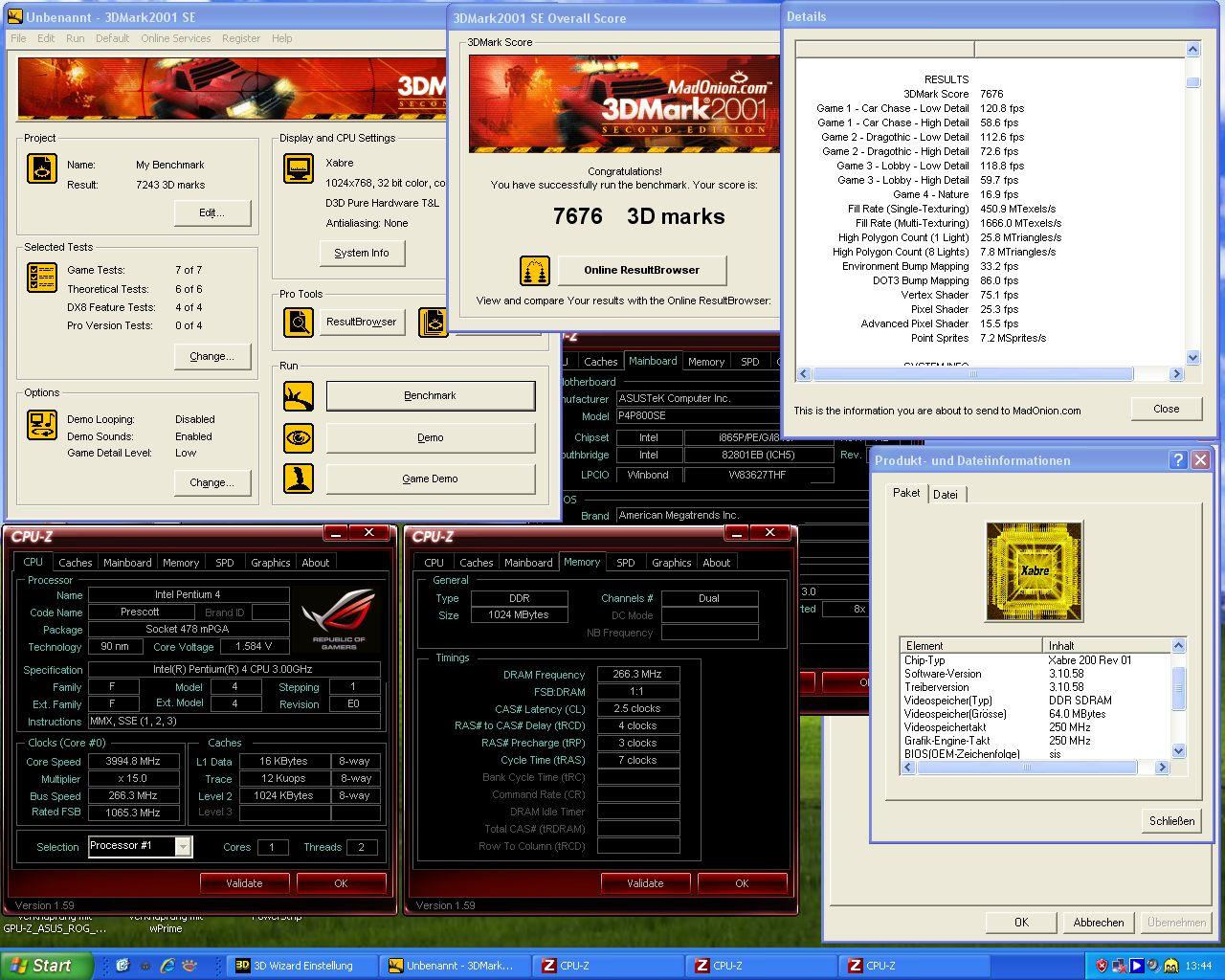The height and width of the screenshot is (980, 1225).
Task: Click the second Pro Tools icon beside ResultBrowser
Action: [x=434, y=323]
